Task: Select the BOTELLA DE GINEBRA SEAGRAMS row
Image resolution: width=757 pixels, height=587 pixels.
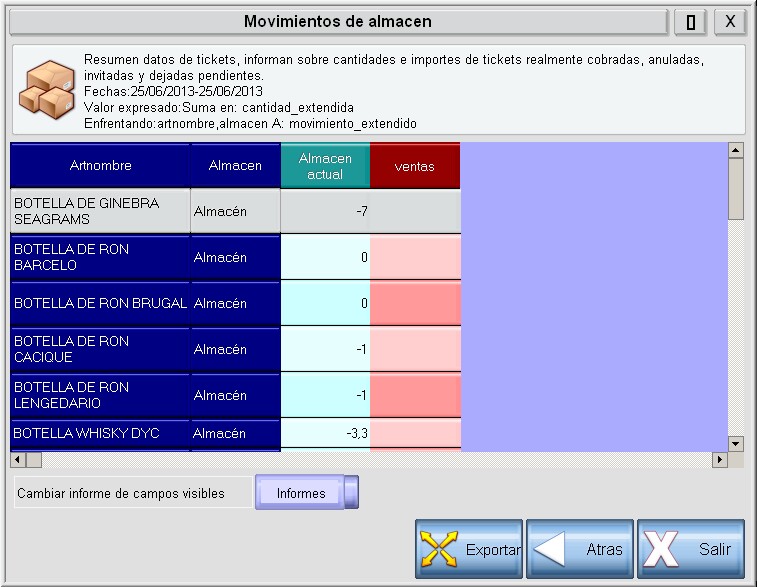Action: point(100,211)
